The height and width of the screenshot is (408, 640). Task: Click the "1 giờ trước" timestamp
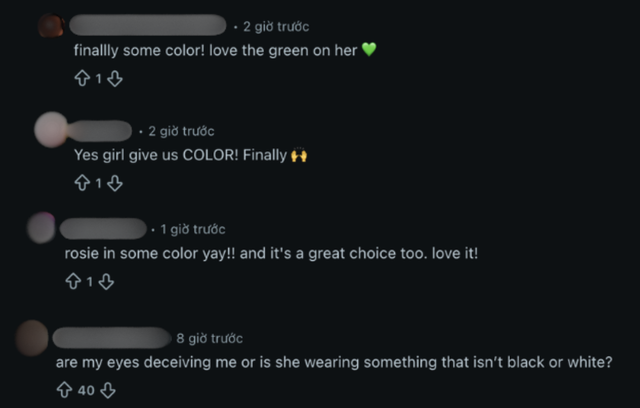tap(193, 229)
